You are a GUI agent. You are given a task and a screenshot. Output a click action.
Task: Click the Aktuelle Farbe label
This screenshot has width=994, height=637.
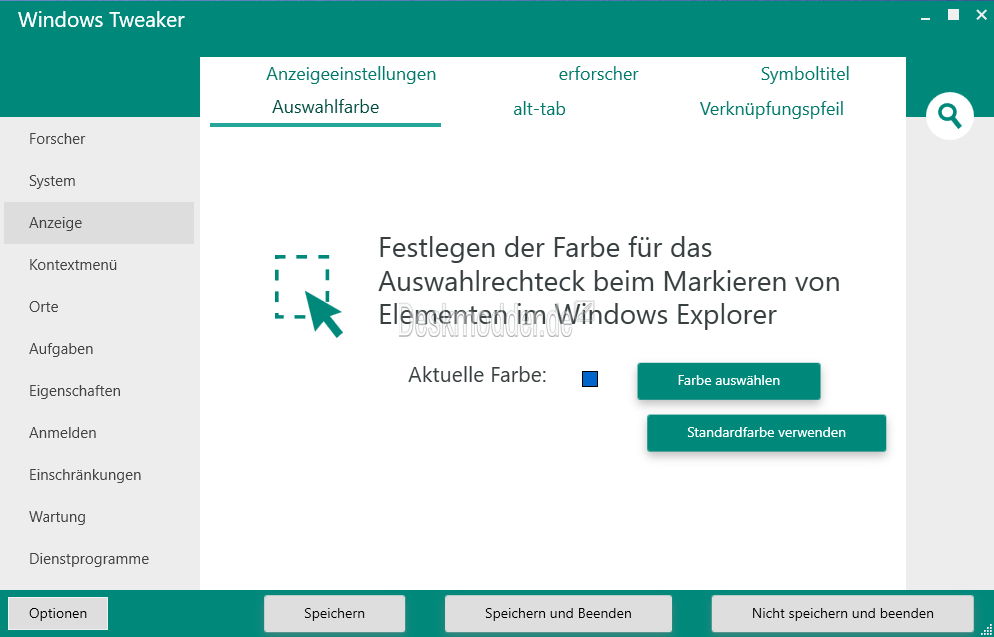click(477, 375)
